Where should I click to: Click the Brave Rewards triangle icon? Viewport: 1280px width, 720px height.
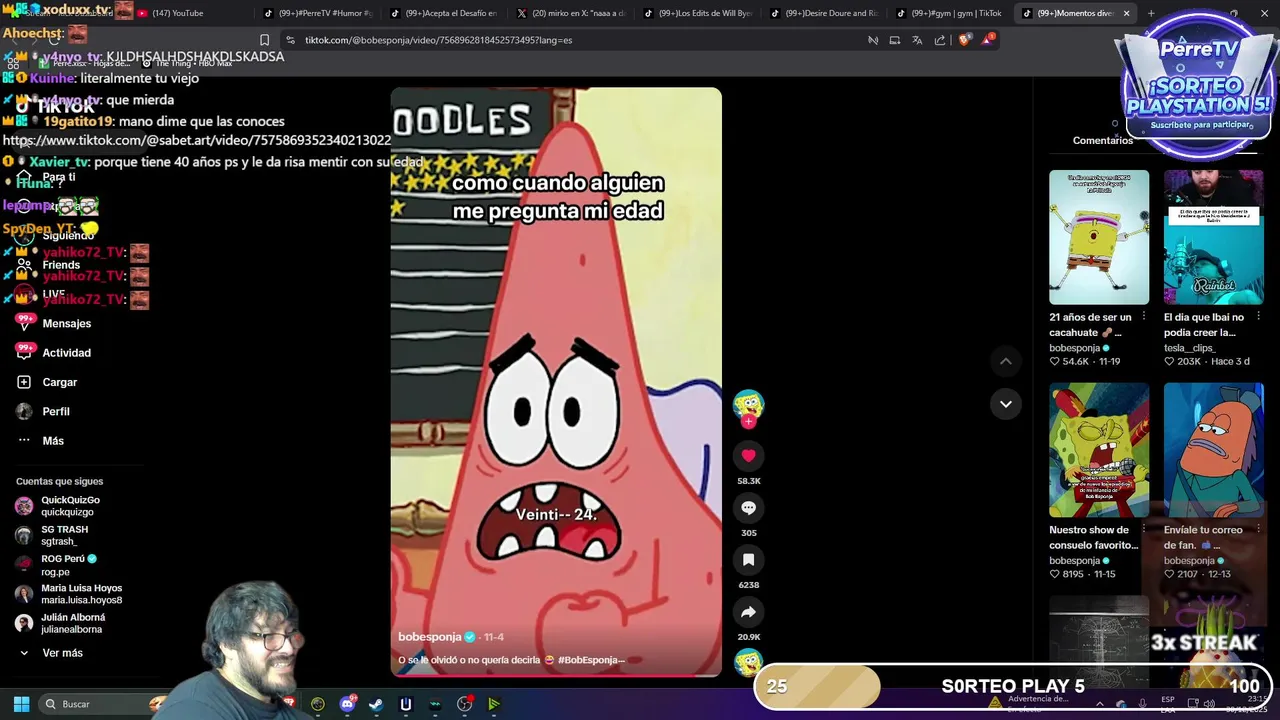988,40
